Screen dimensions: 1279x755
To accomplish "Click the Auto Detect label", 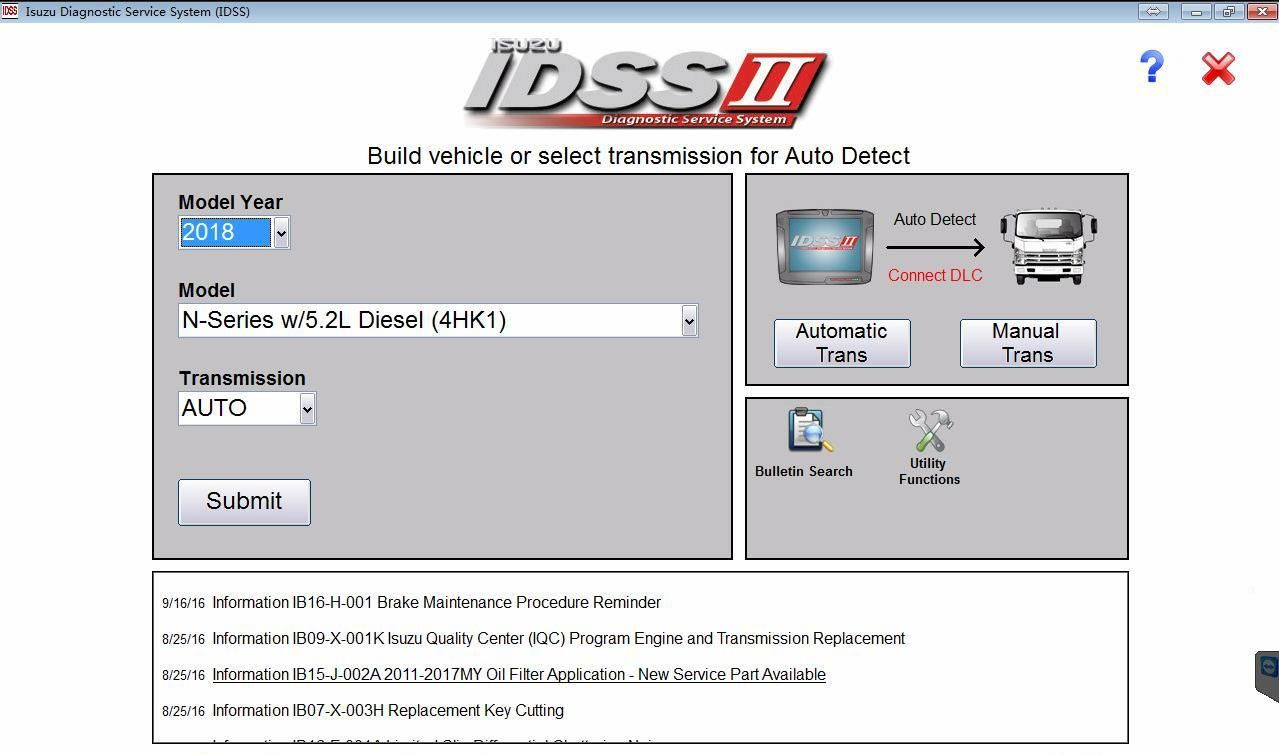I will [935, 219].
